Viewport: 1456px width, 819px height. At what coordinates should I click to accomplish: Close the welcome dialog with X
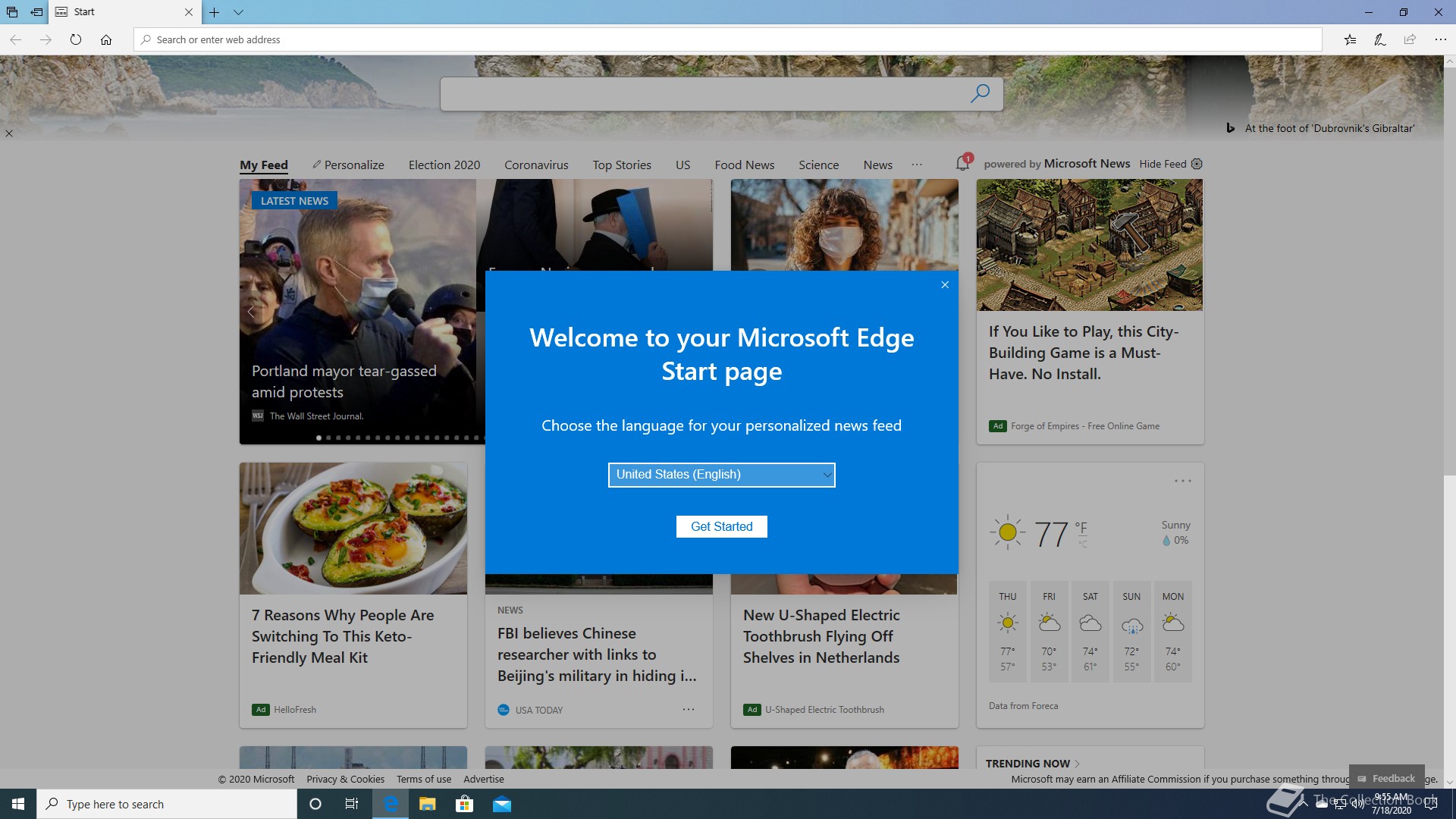coord(945,285)
